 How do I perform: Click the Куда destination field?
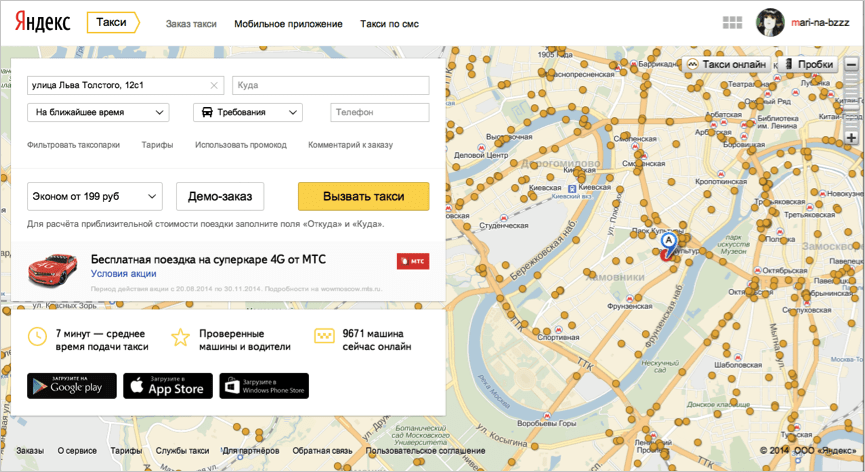pyautogui.click(x=330, y=85)
